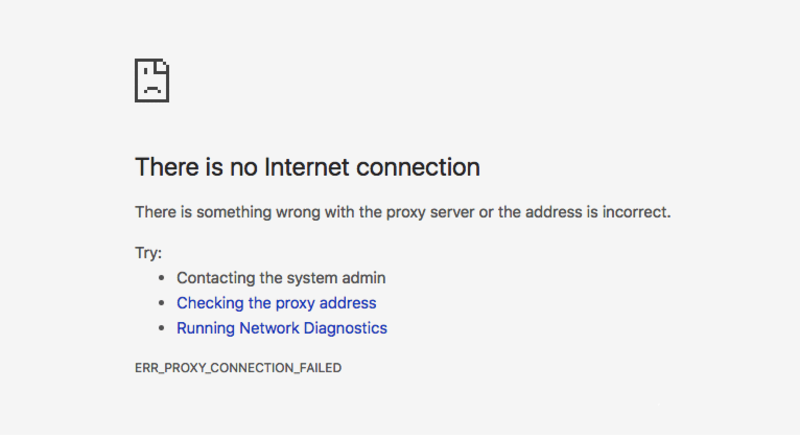Click the "Contacting the system admin" suggestion
The width and height of the screenshot is (800, 436).
pyautogui.click(x=281, y=278)
